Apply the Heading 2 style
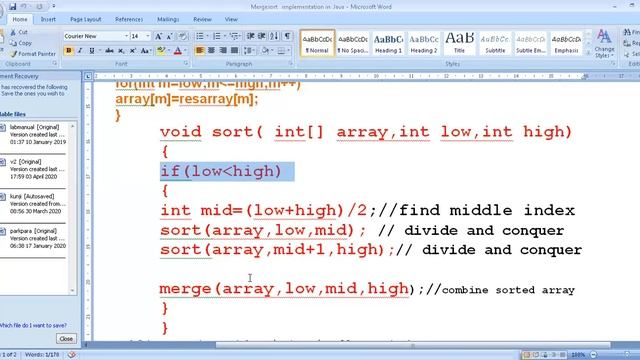The height and width of the screenshot is (360, 640). [x=424, y=43]
